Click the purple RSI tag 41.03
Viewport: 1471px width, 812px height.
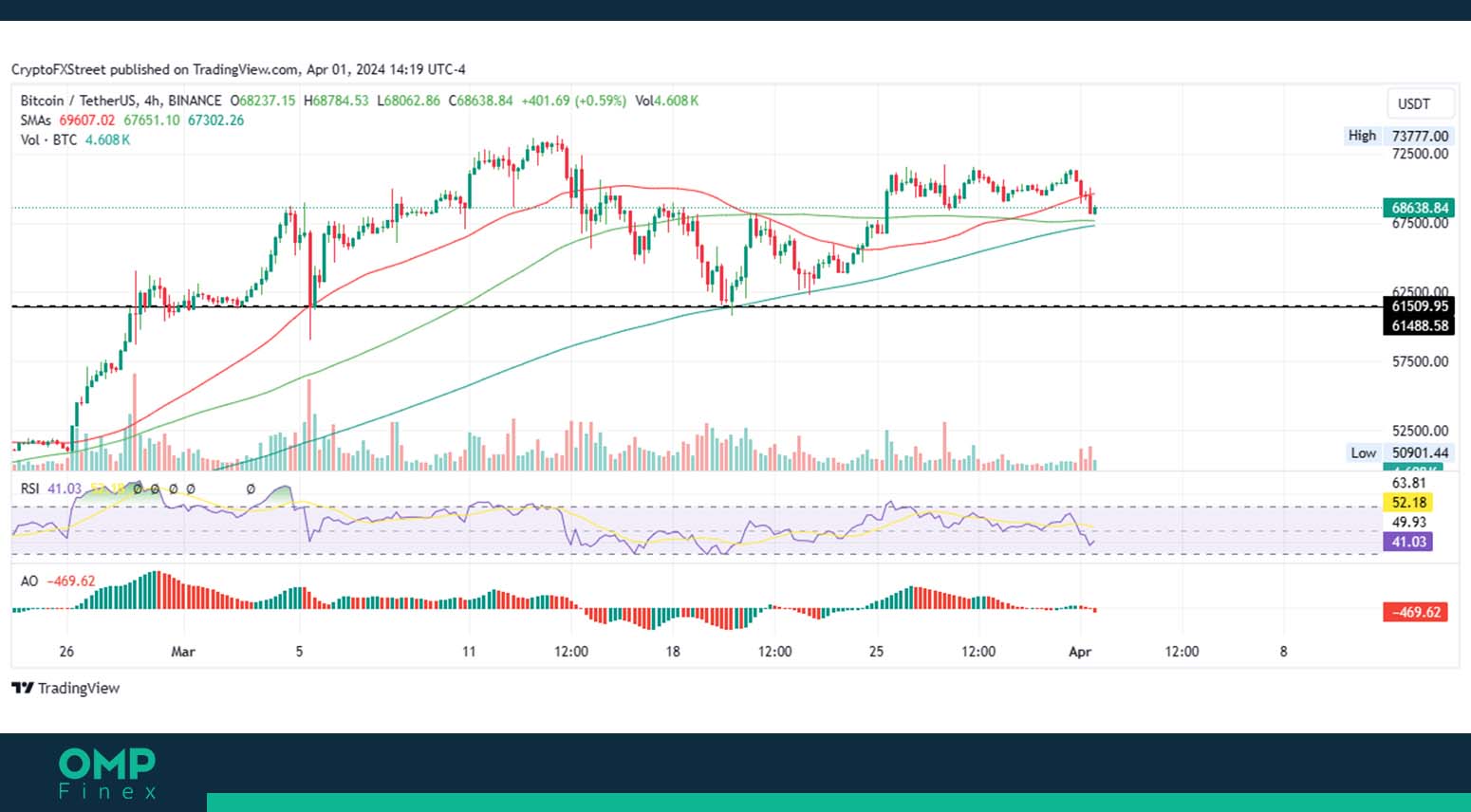[1408, 542]
